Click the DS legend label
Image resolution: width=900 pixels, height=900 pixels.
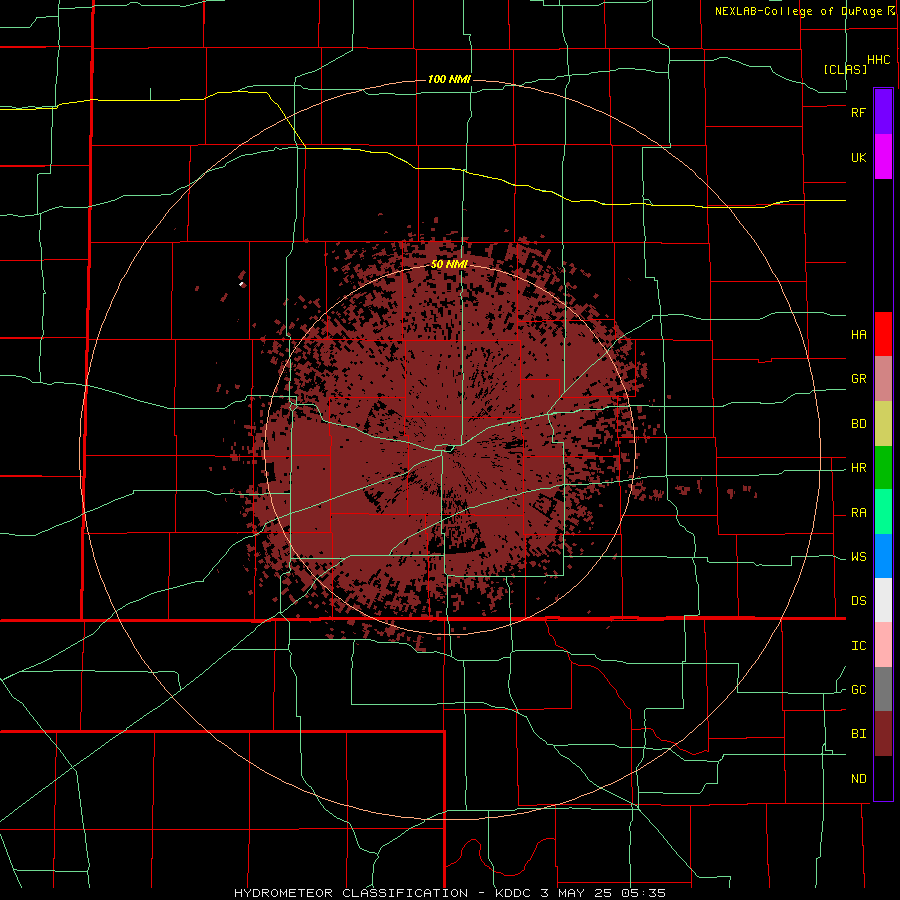tap(858, 600)
